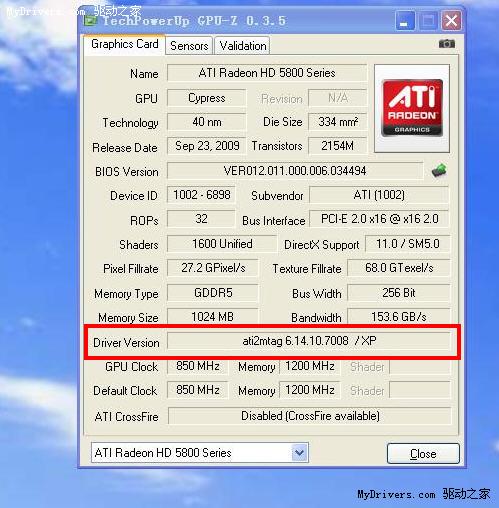Click the ROPs value 32
Viewport: 499px width, 508px height.
(201, 219)
